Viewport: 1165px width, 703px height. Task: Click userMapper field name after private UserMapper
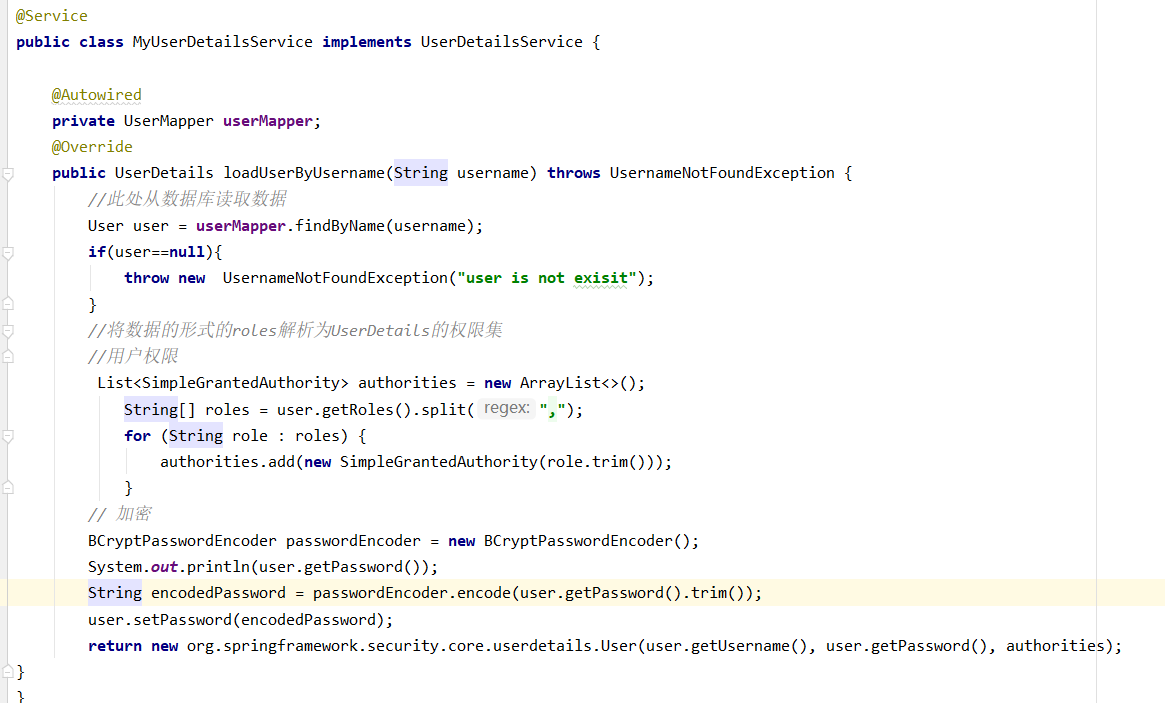point(267,121)
